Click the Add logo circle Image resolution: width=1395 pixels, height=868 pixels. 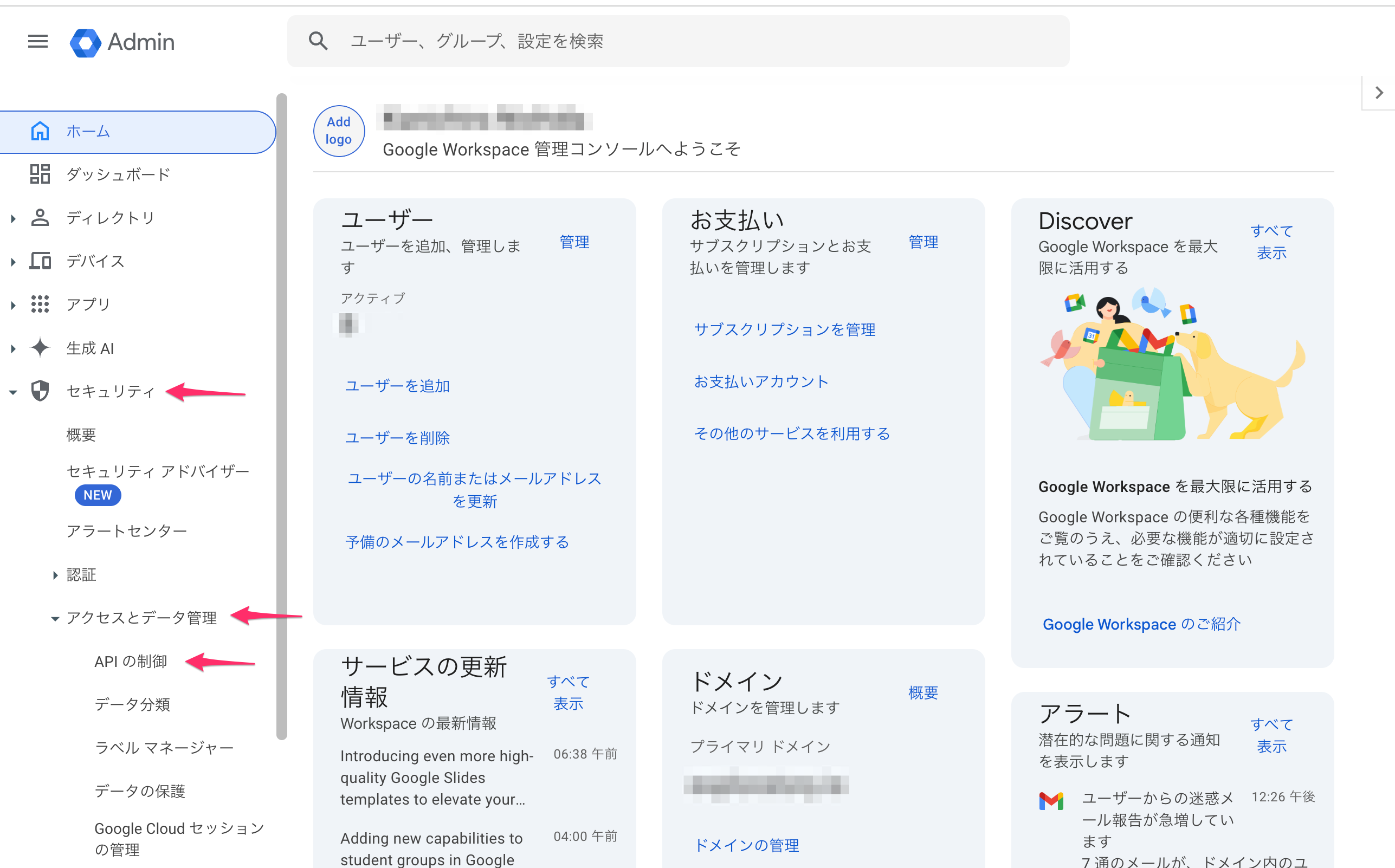pos(339,131)
